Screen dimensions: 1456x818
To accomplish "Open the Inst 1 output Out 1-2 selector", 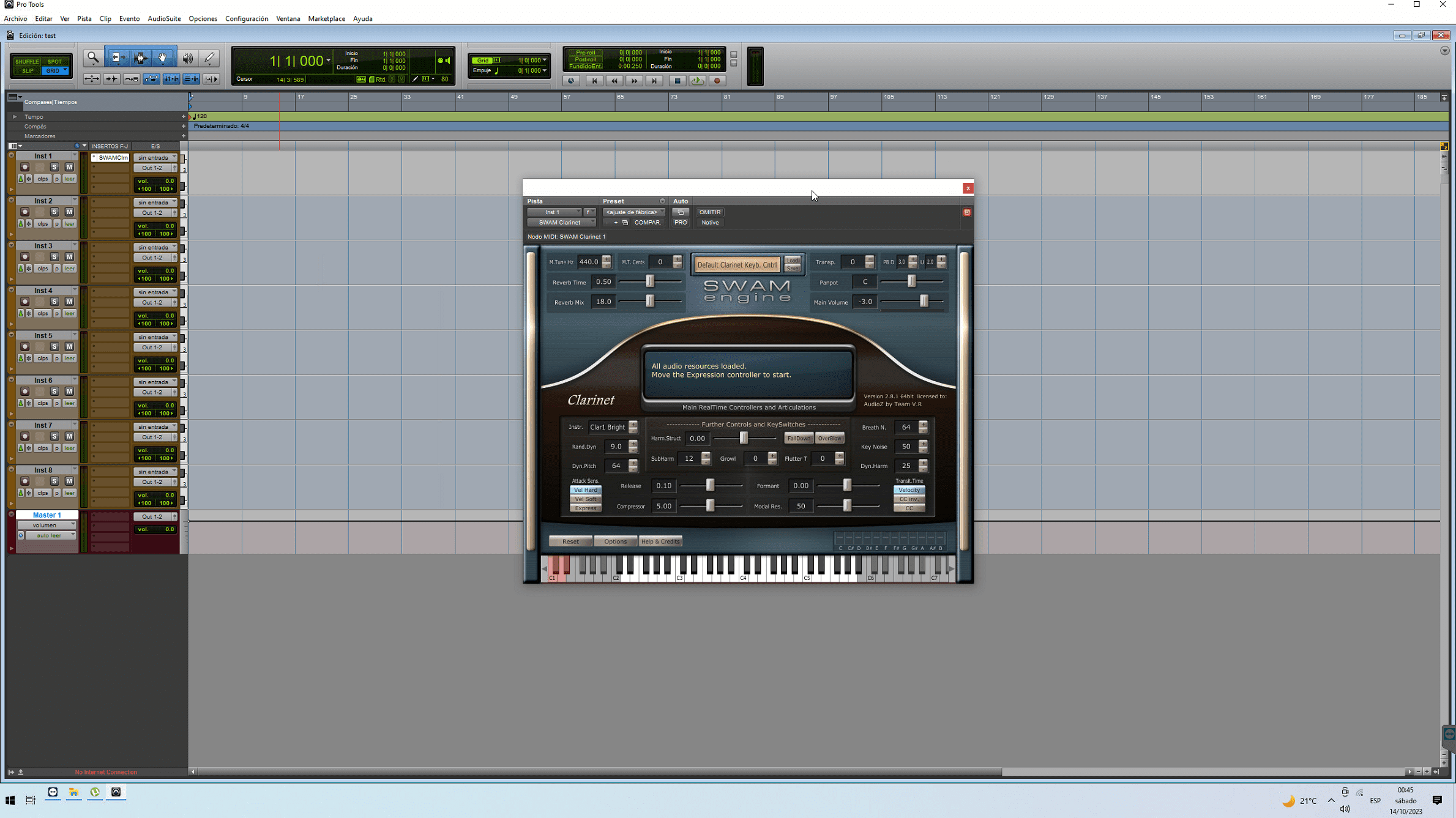I will tap(153, 168).
